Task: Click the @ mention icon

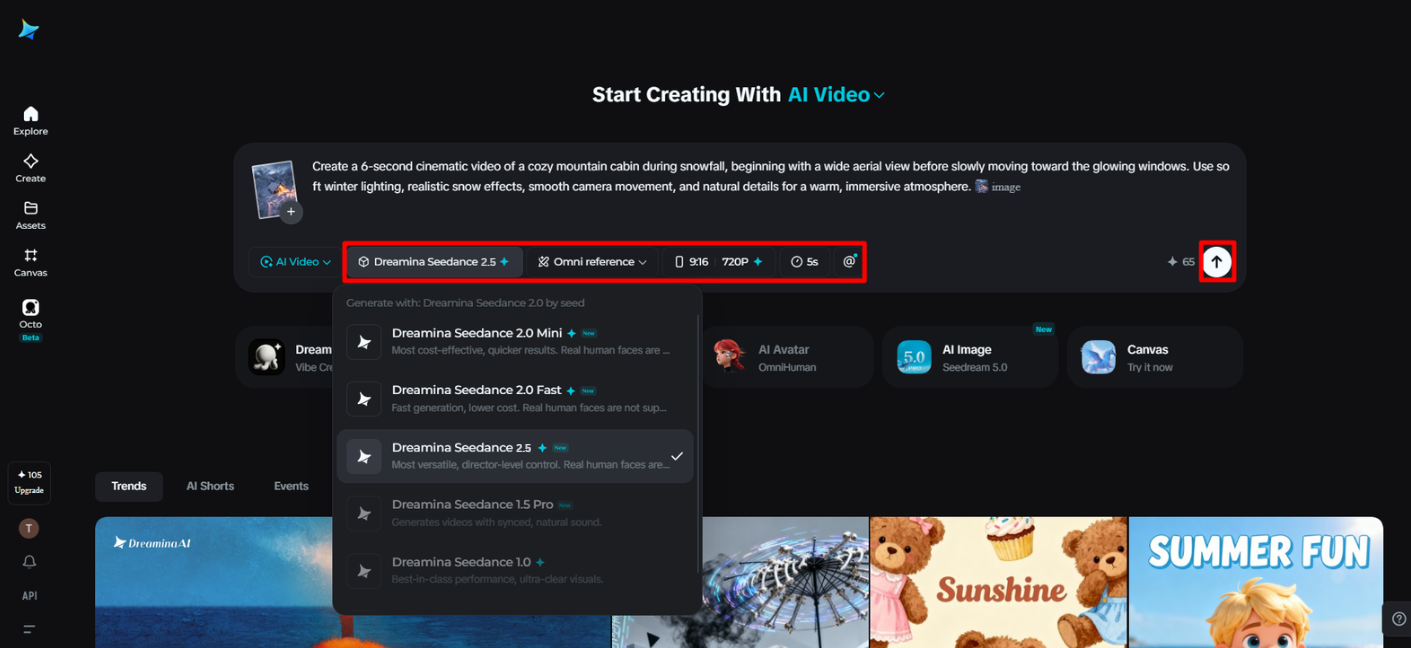Action: tap(849, 262)
